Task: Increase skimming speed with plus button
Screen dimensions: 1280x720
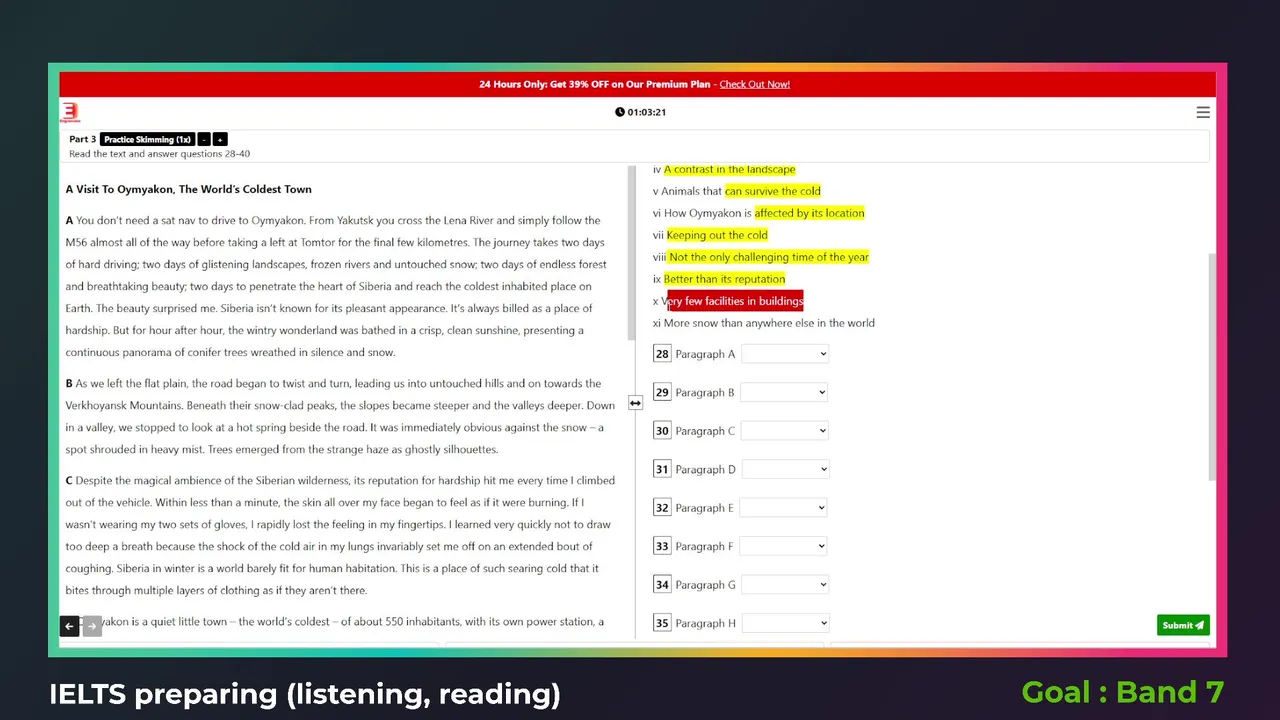Action: (220, 139)
